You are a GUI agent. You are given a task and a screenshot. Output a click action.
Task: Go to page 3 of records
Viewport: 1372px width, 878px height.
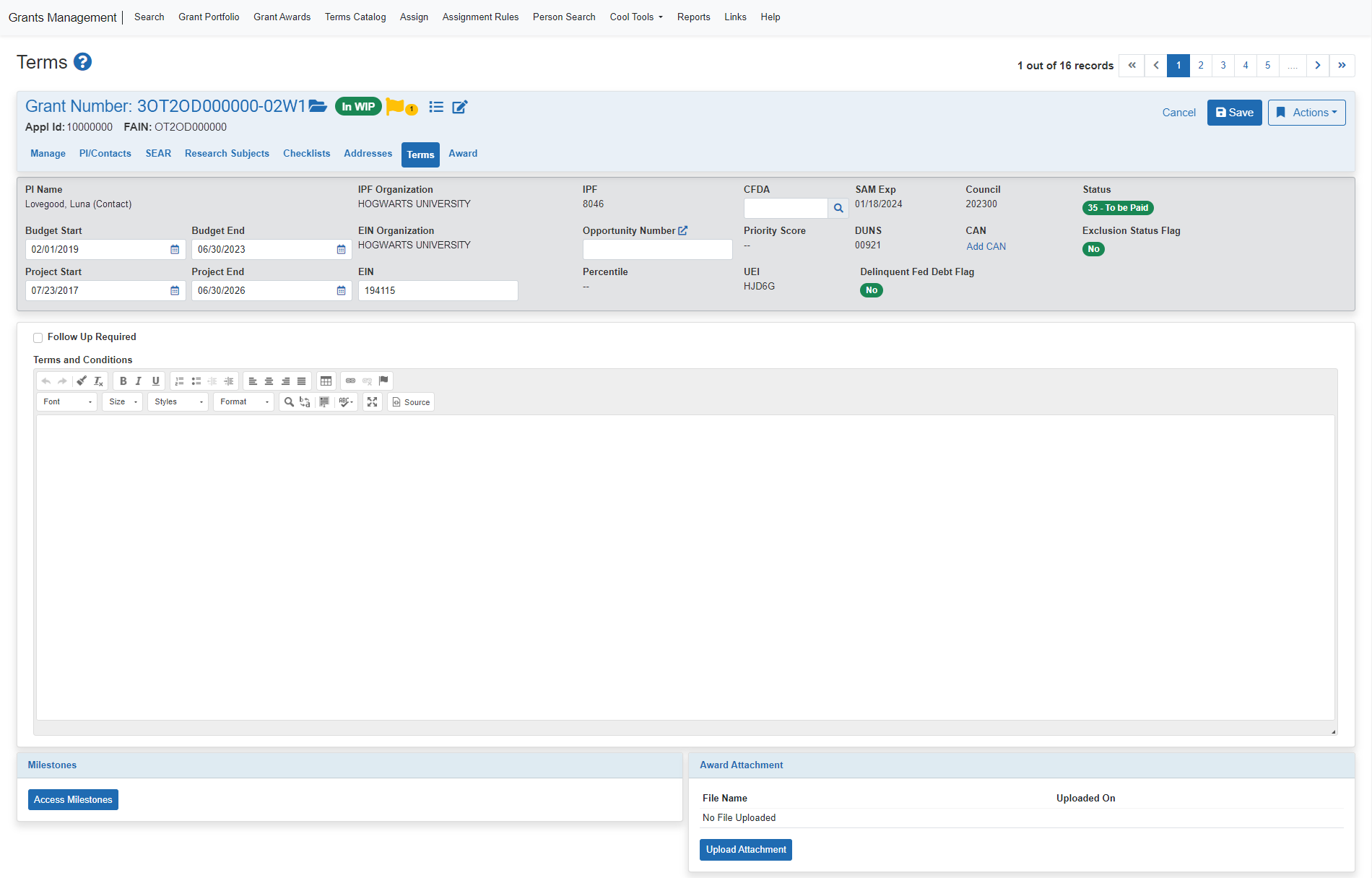click(x=1223, y=66)
